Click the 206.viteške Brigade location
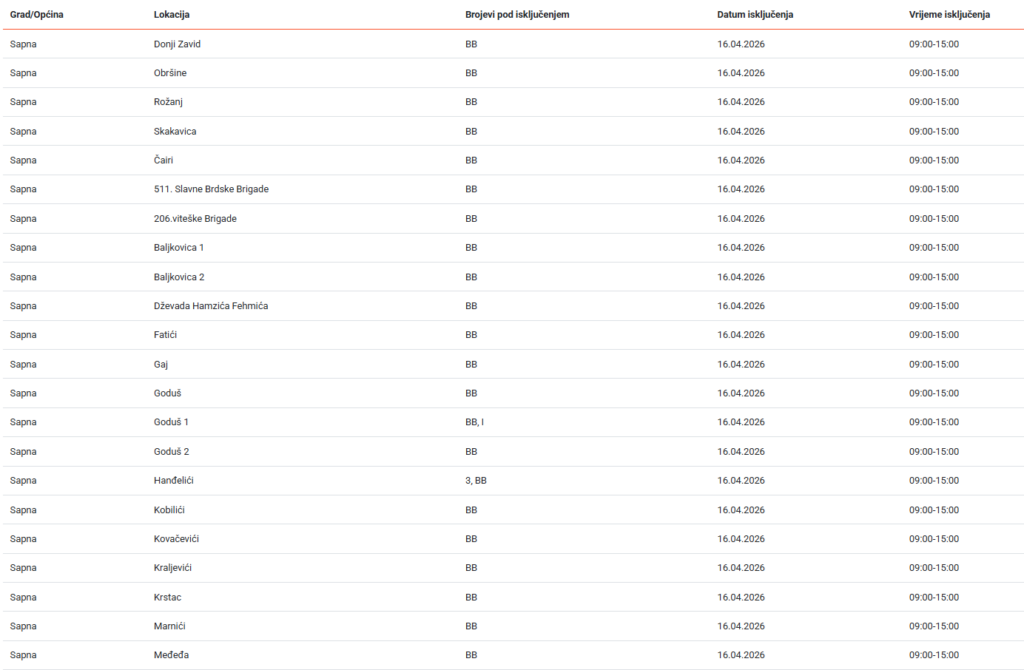This screenshot has height=670, width=1024. pyautogui.click(x=195, y=218)
